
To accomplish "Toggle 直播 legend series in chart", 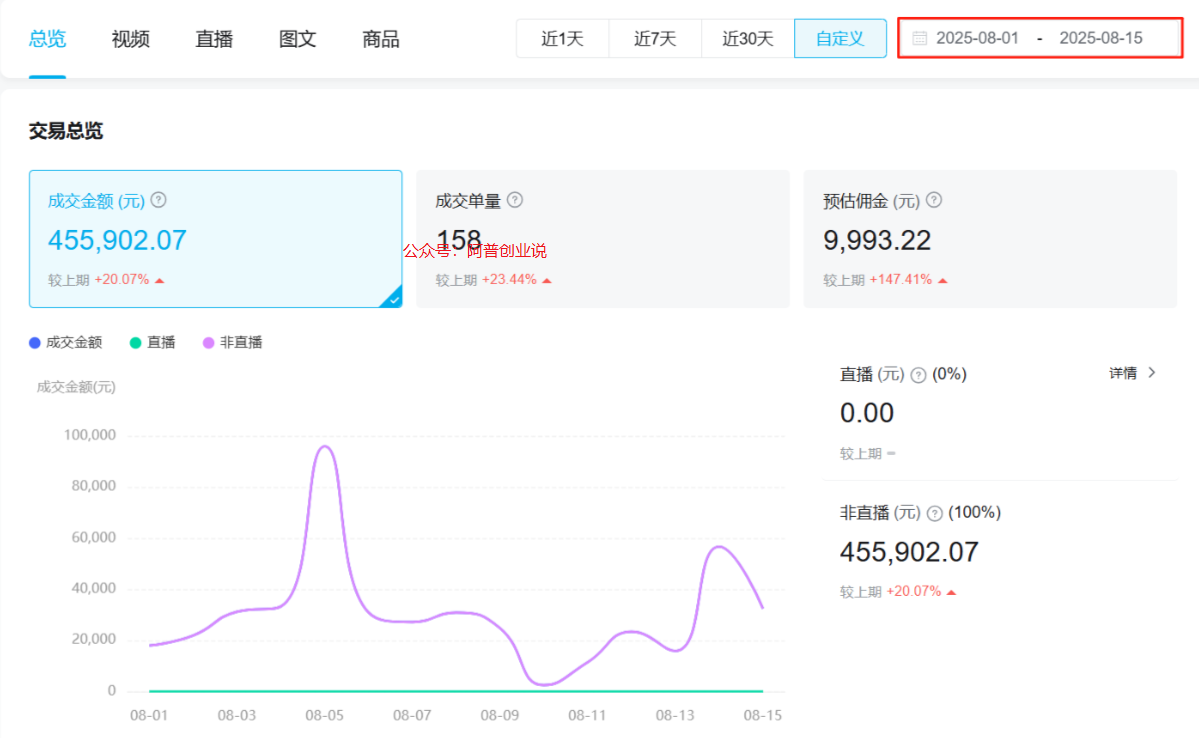I will (x=152, y=342).
